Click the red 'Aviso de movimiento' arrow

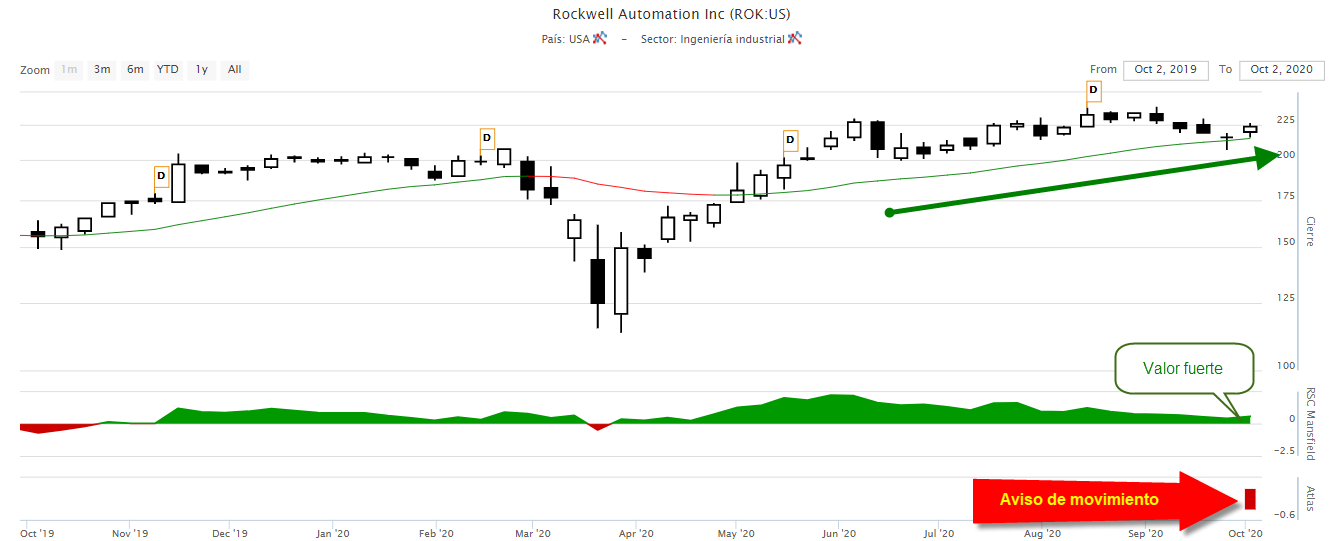pos(1090,500)
